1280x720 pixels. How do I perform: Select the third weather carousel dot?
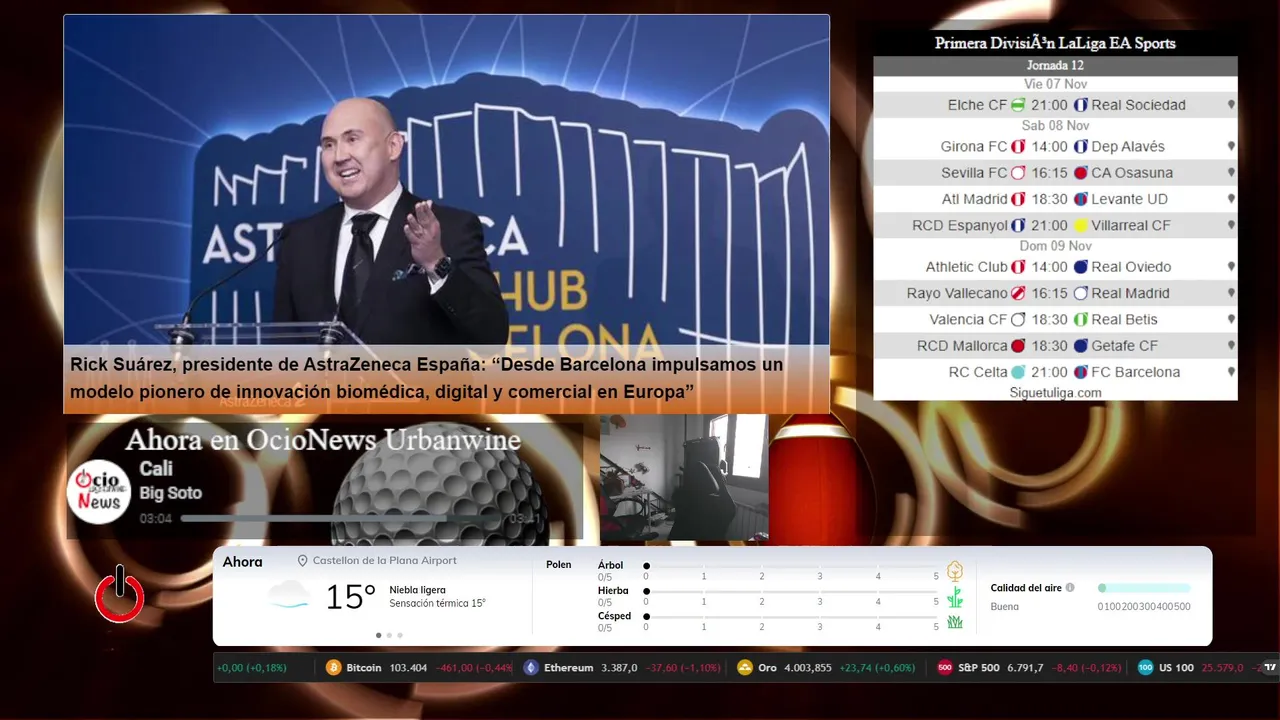tap(400, 635)
